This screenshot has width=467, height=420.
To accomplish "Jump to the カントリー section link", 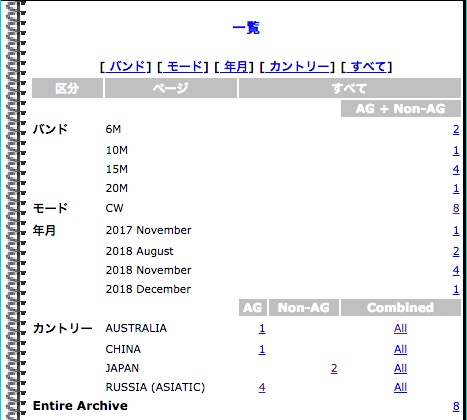I will [x=299, y=67].
